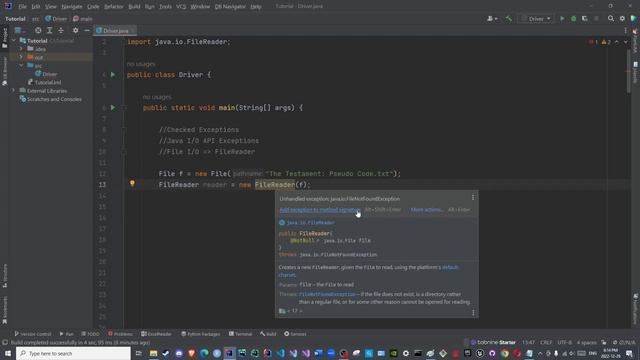Run with coverage icon in top toolbar

584,19
